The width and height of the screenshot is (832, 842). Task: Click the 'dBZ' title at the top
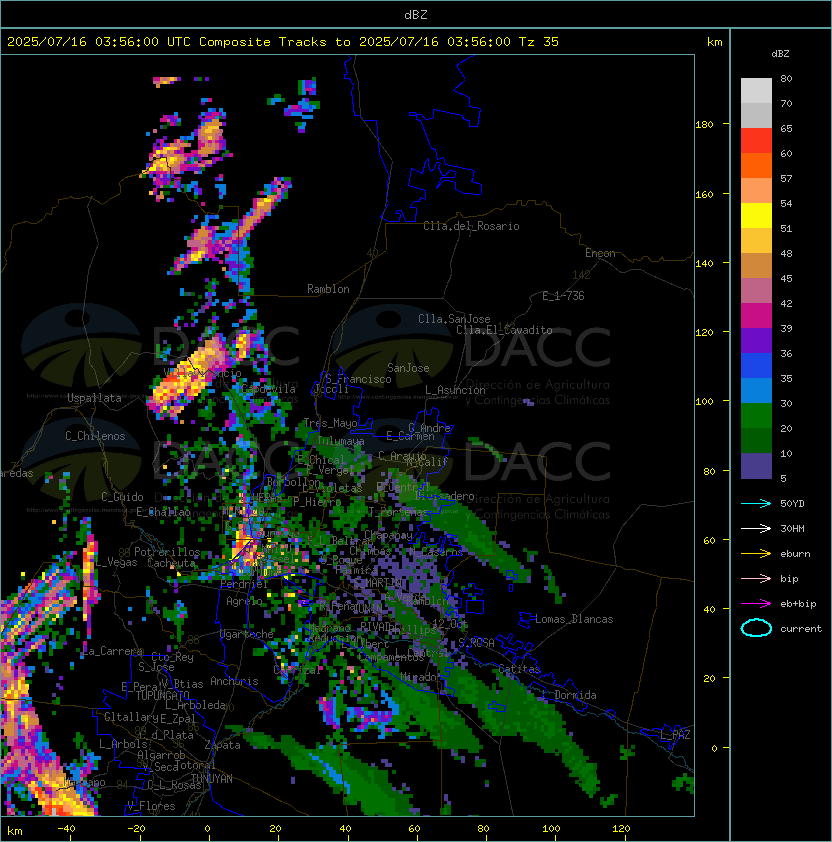[416, 14]
